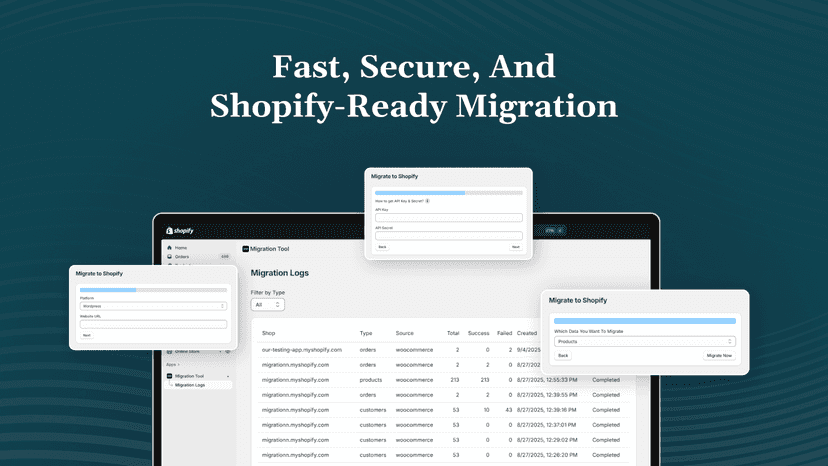Click the Type column header
828x466 pixels.
(x=366, y=333)
